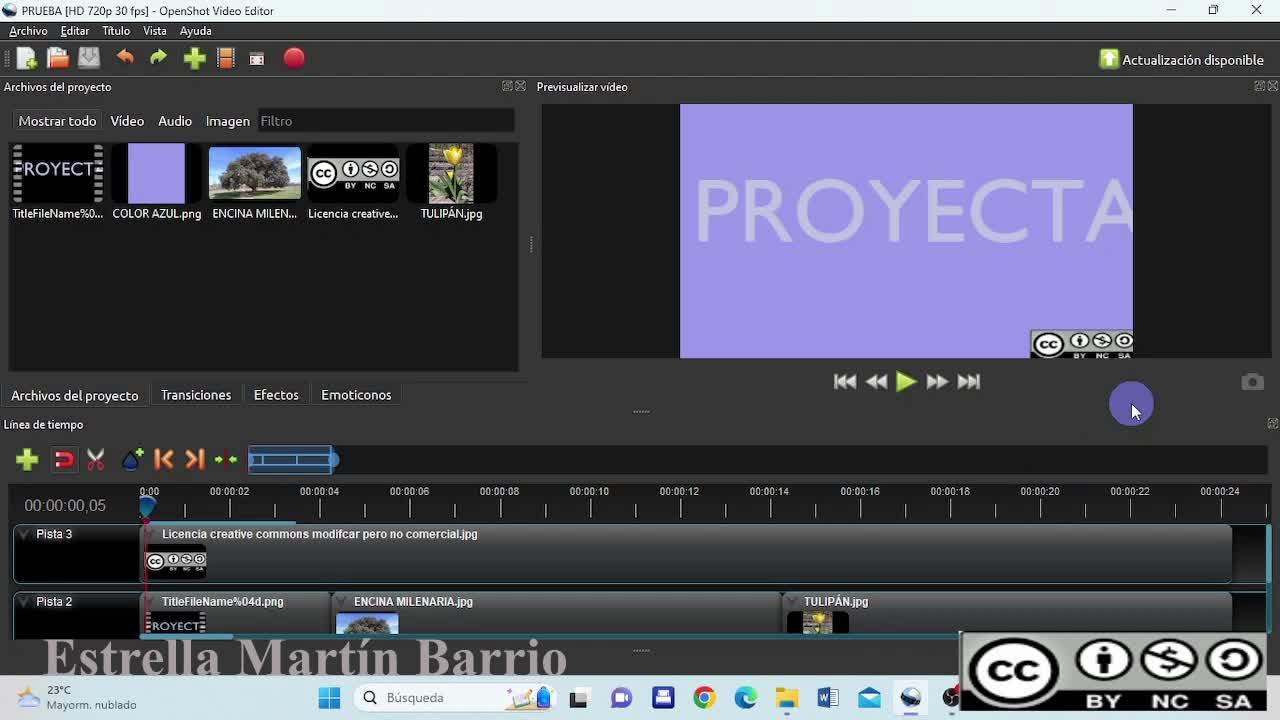Open the profile chooser filmstrip icon
This screenshot has width=1280, height=720.
[226, 59]
